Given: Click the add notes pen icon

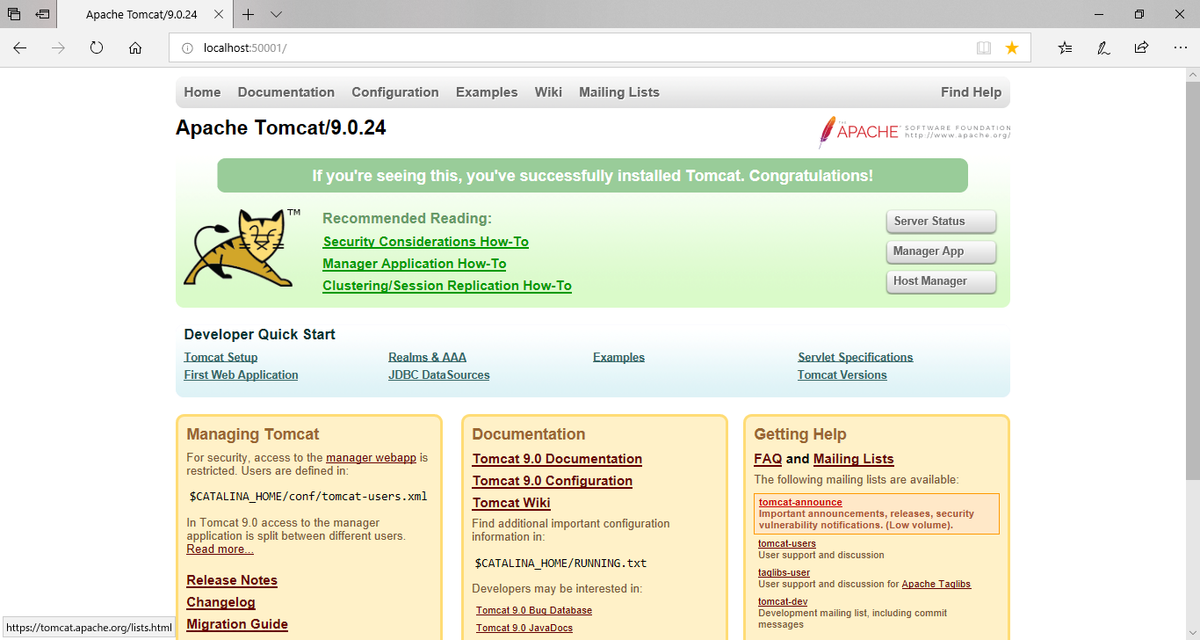Looking at the screenshot, I should 1104,47.
